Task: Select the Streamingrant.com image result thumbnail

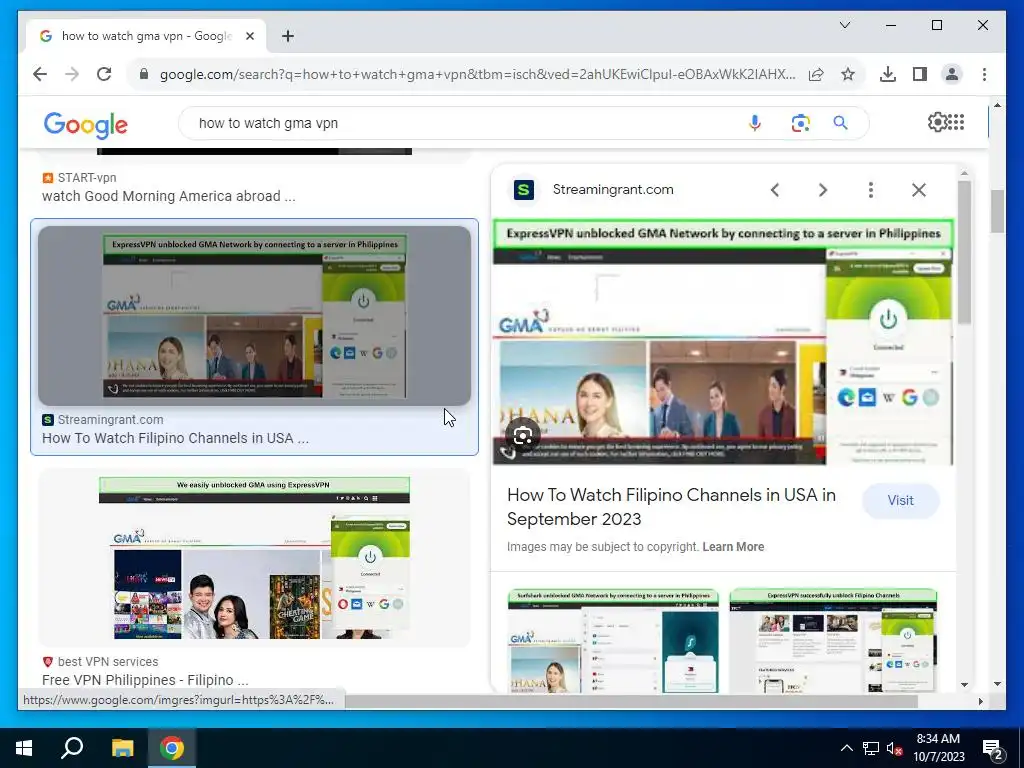Action: (x=254, y=315)
